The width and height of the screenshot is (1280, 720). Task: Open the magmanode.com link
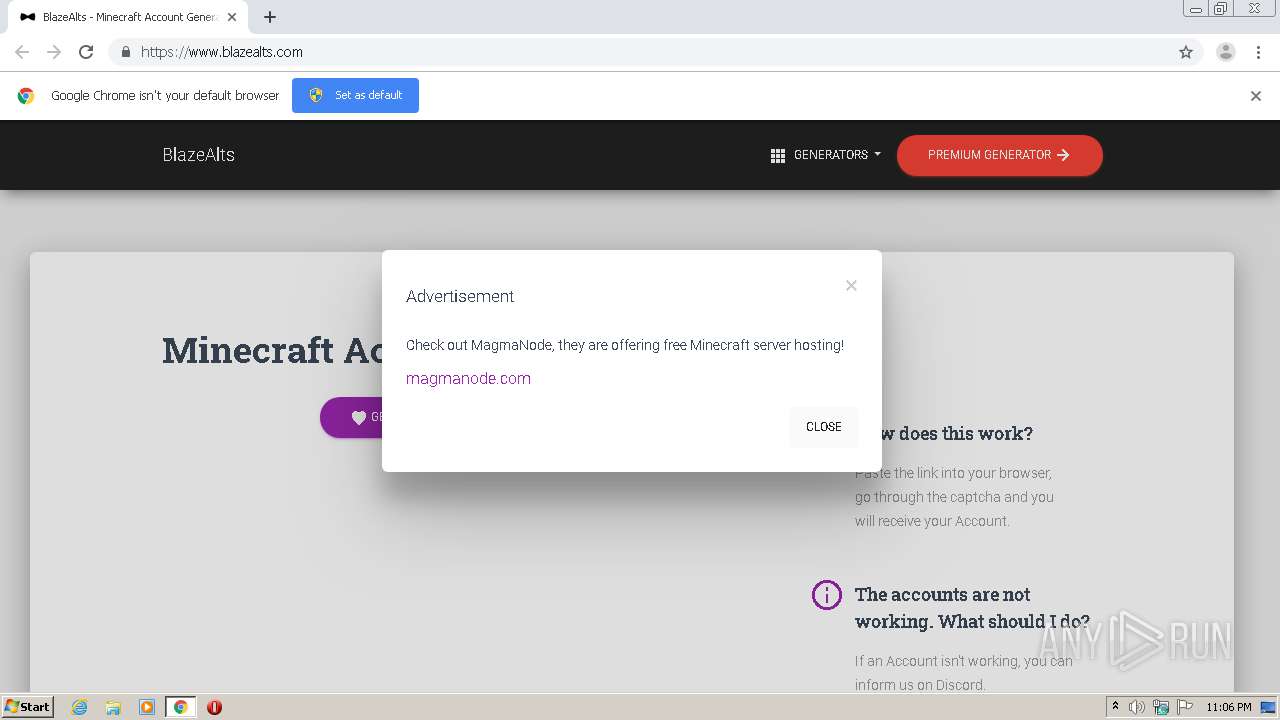tap(468, 378)
